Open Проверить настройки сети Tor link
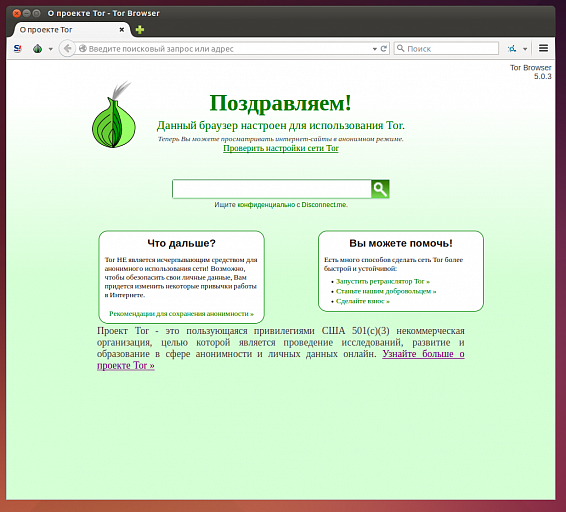 point(280,148)
